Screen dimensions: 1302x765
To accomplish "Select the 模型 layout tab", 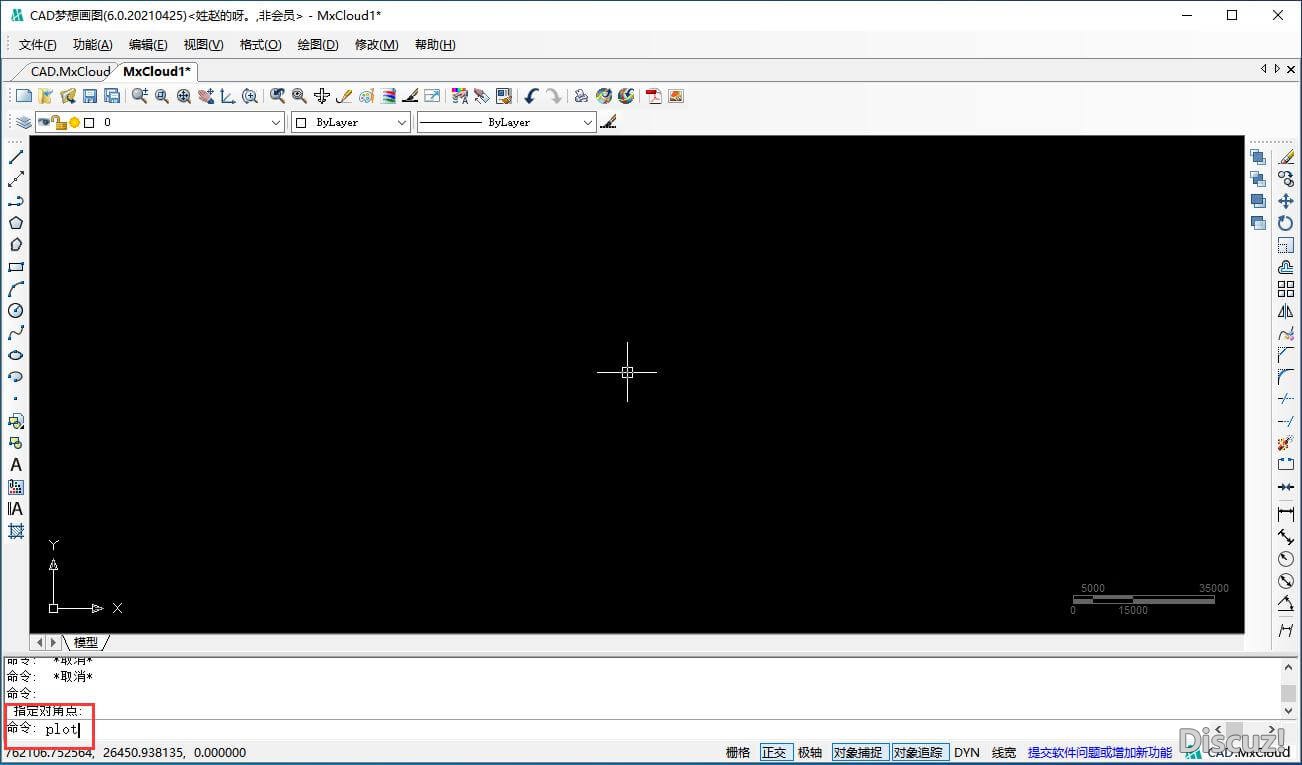I will point(86,642).
